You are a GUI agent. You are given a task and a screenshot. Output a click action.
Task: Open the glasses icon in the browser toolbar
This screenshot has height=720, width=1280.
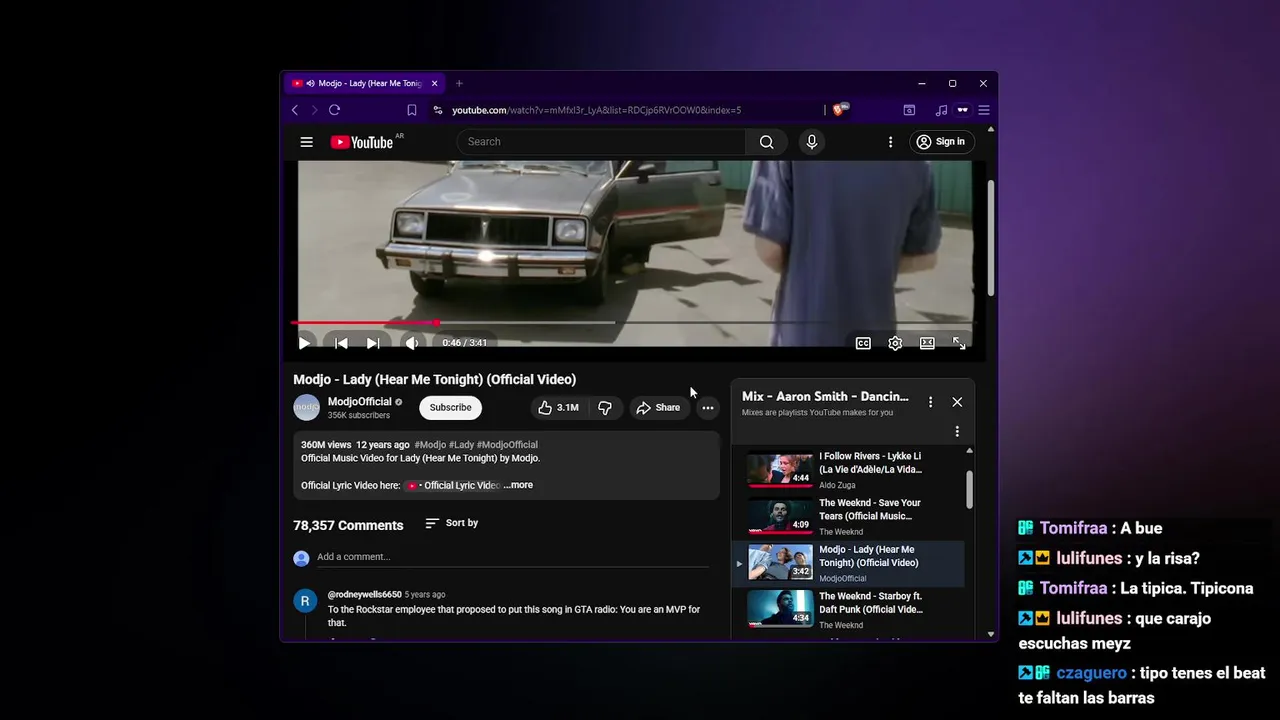coord(963,110)
